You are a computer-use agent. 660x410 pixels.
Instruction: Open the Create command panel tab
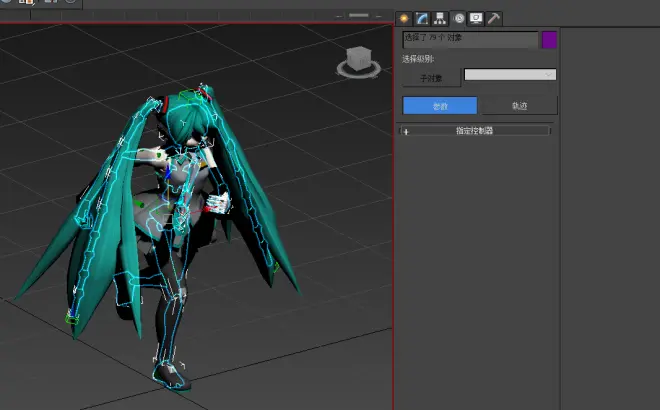(404, 19)
